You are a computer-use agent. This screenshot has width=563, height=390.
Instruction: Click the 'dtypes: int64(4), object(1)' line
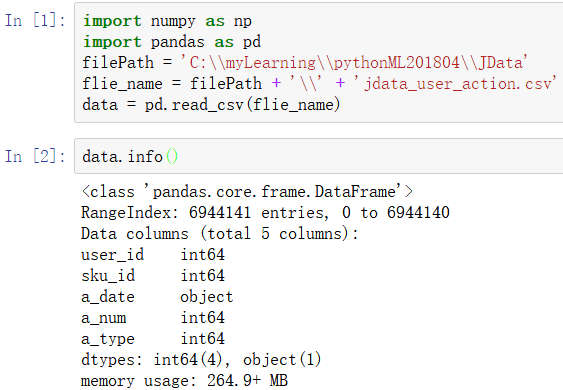click(x=201, y=360)
